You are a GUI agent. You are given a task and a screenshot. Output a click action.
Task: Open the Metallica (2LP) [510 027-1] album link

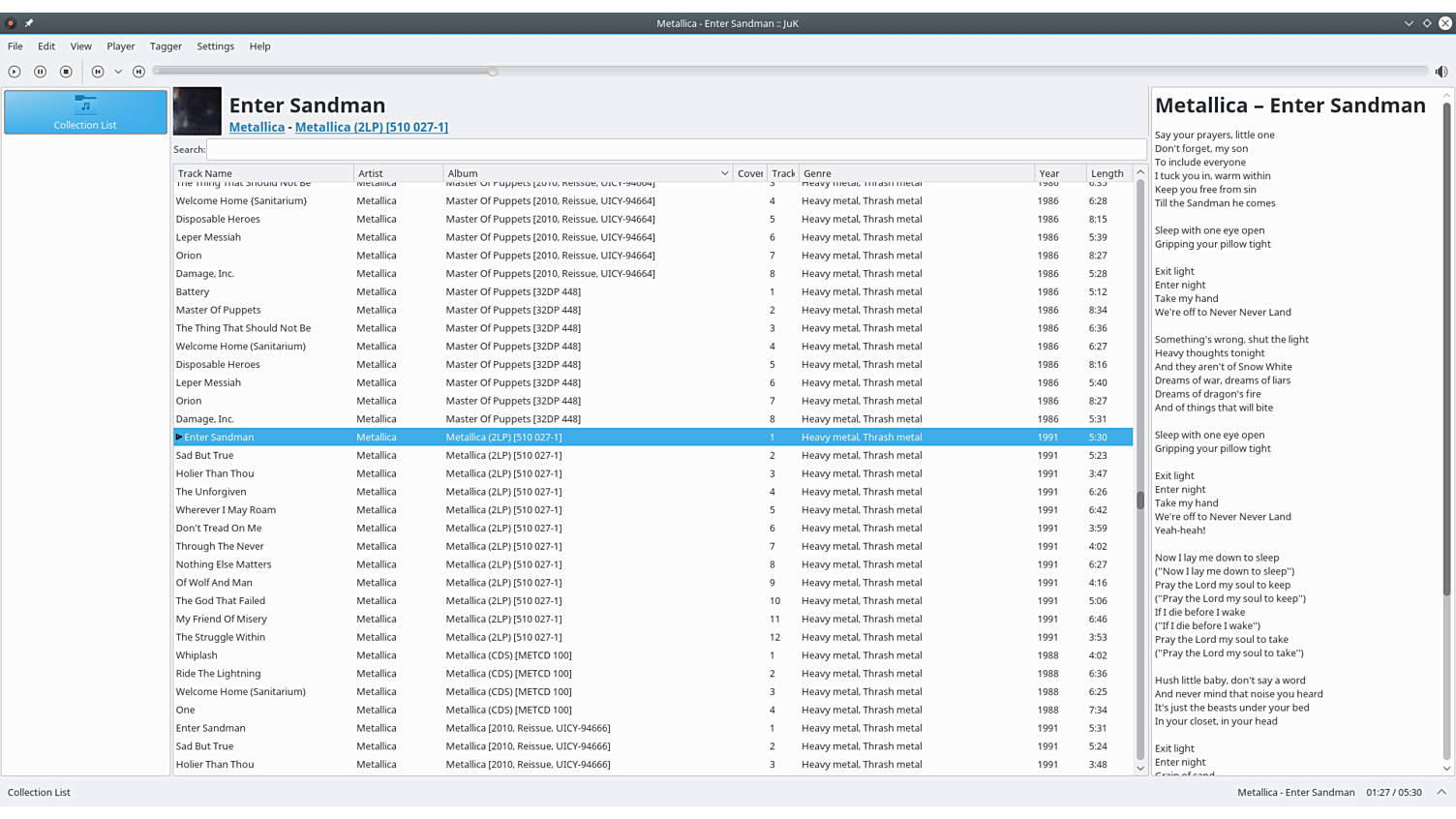click(x=371, y=127)
